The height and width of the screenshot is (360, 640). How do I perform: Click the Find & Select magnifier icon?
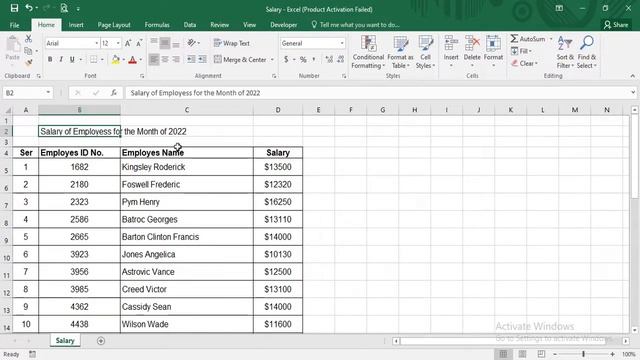[x=587, y=43]
